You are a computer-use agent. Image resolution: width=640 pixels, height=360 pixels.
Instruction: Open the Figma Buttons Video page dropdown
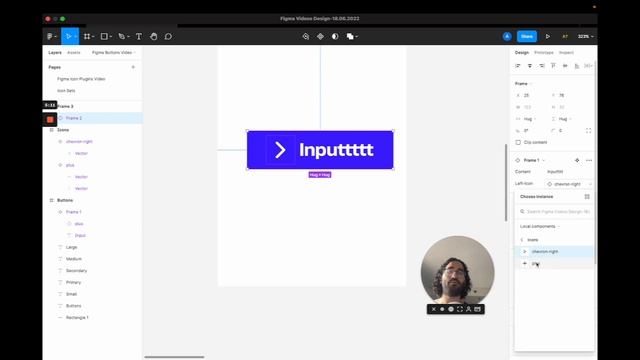(114, 53)
